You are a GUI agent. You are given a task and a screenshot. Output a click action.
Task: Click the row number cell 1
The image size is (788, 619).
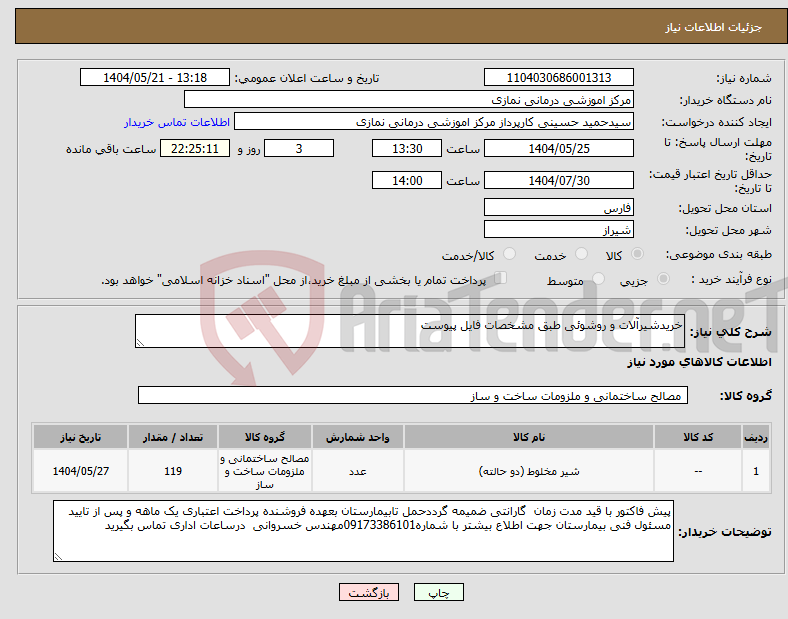click(x=756, y=471)
